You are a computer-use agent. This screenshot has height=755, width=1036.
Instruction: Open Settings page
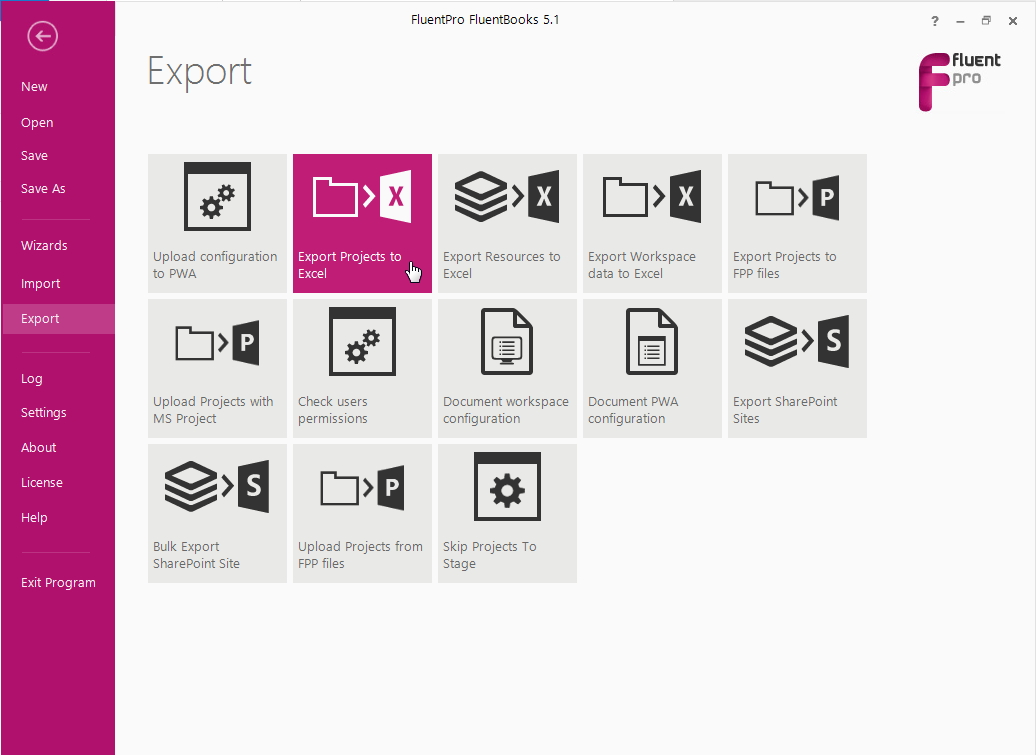click(x=44, y=412)
